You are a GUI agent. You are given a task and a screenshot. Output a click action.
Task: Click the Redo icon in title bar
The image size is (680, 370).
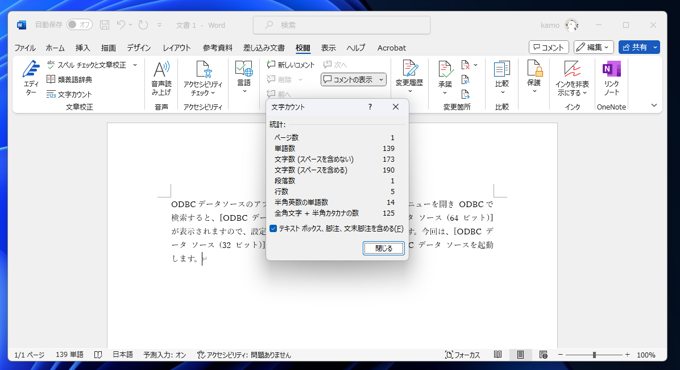pyautogui.click(x=143, y=25)
